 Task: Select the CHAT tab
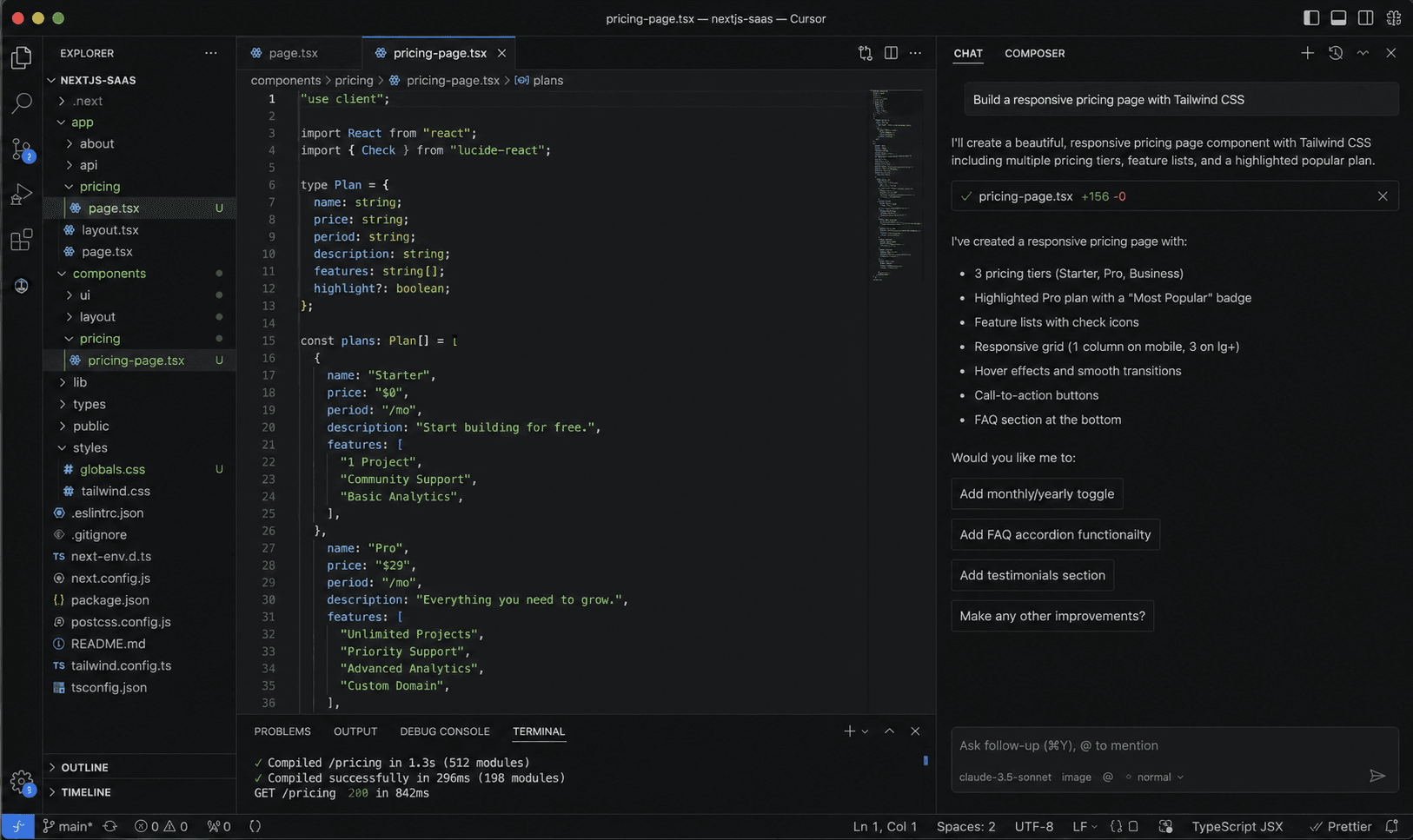click(x=968, y=53)
